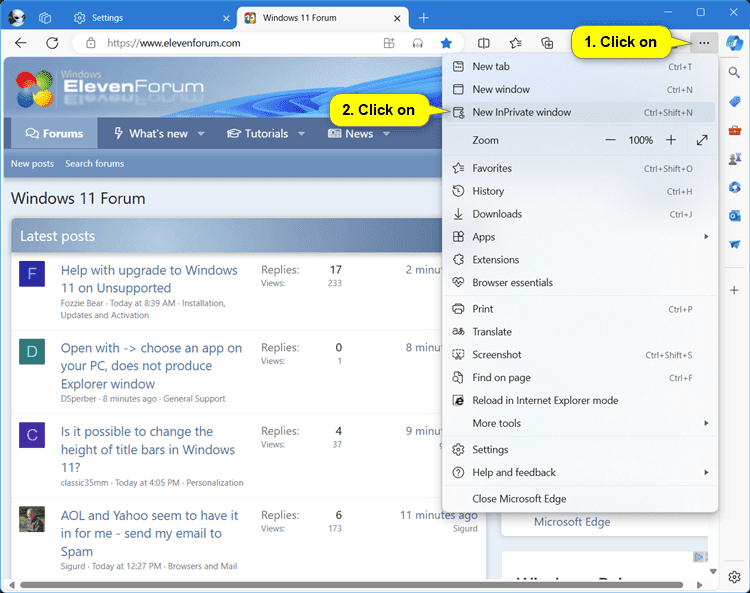The width and height of the screenshot is (750, 593).
Task: Open sidebar Microsoft 365 icon
Action: point(734,187)
